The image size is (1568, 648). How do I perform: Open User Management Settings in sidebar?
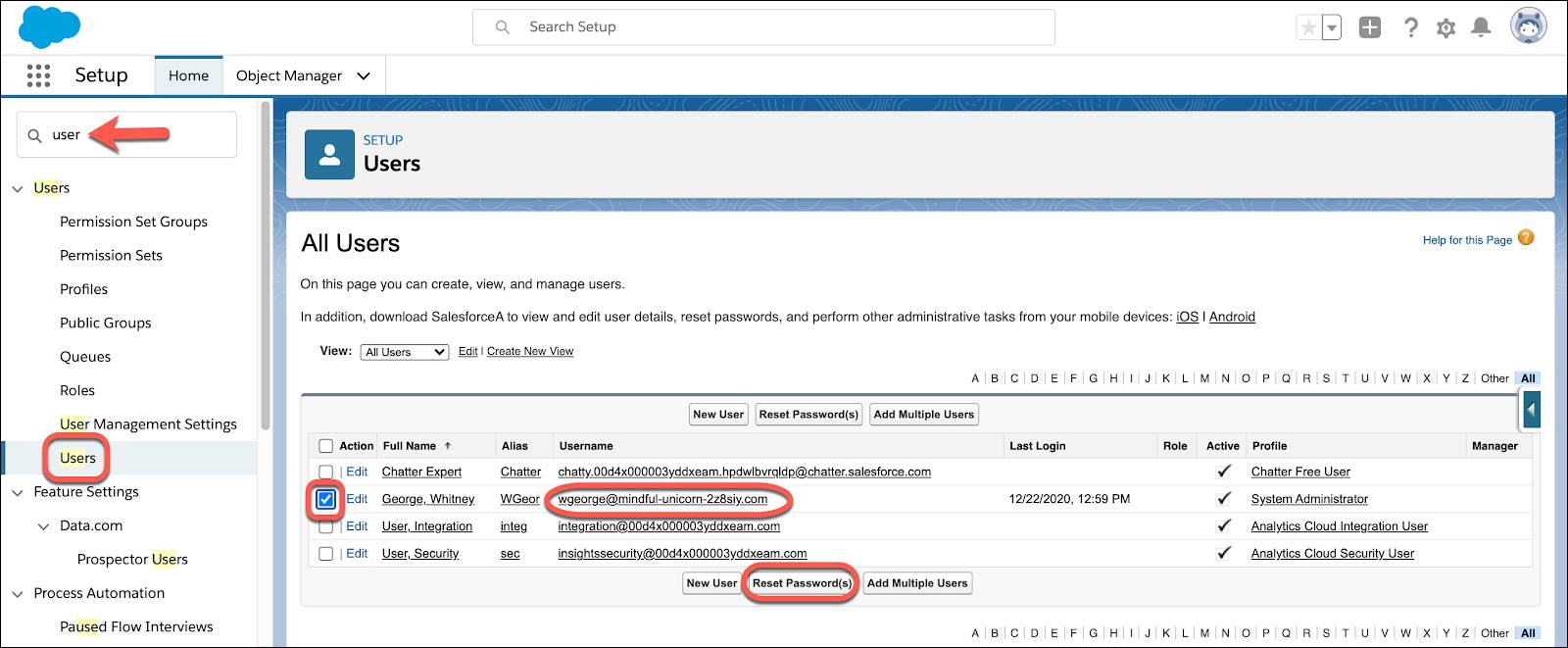coord(148,424)
